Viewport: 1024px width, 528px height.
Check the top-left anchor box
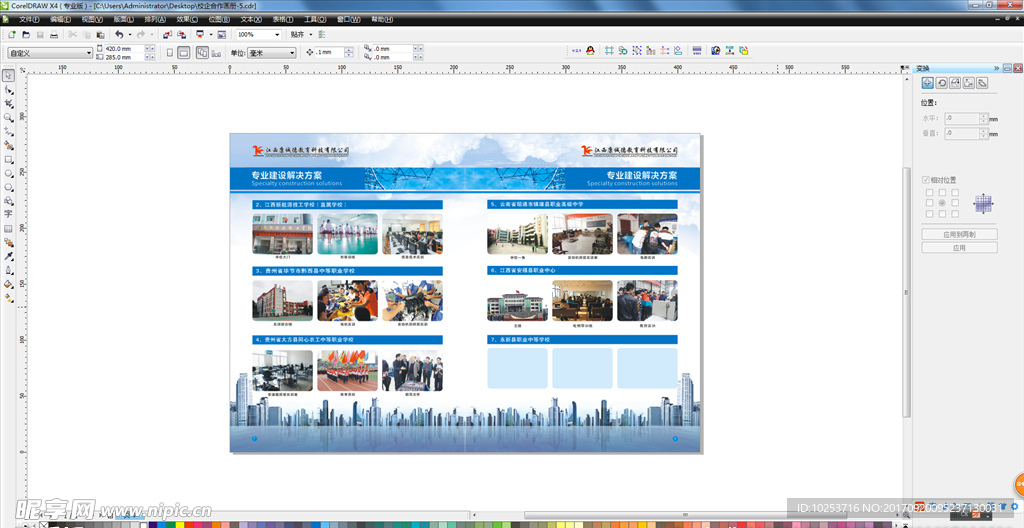point(929,193)
